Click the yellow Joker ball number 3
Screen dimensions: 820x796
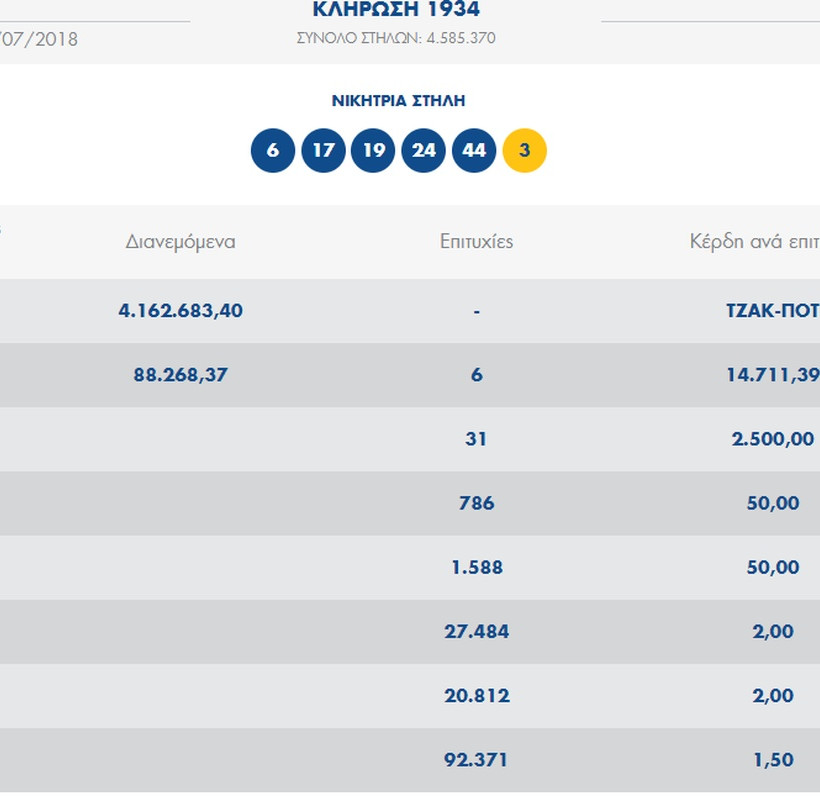coord(524,151)
